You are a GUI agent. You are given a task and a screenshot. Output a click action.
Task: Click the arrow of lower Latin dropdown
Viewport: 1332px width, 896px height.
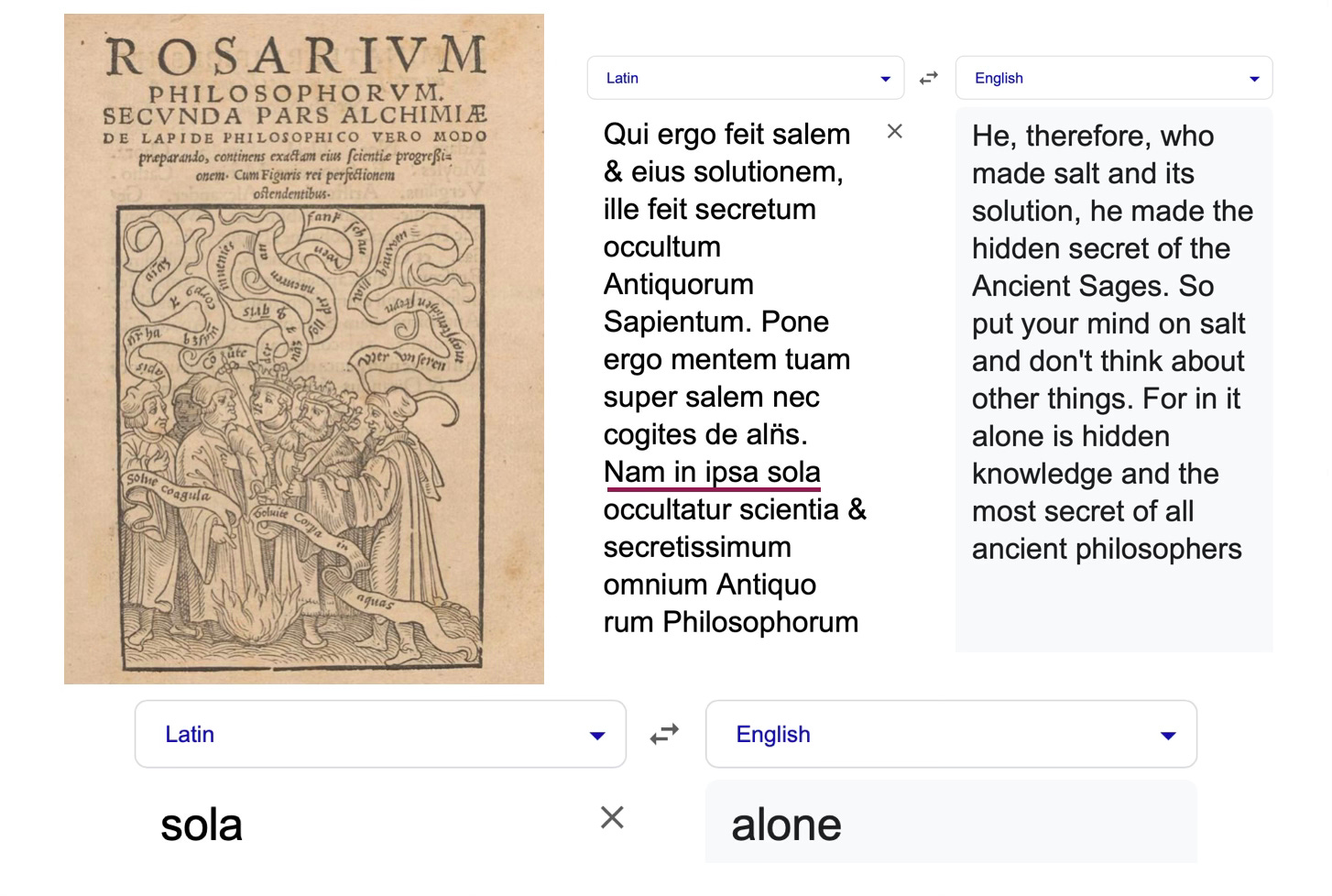pyautogui.click(x=597, y=735)
